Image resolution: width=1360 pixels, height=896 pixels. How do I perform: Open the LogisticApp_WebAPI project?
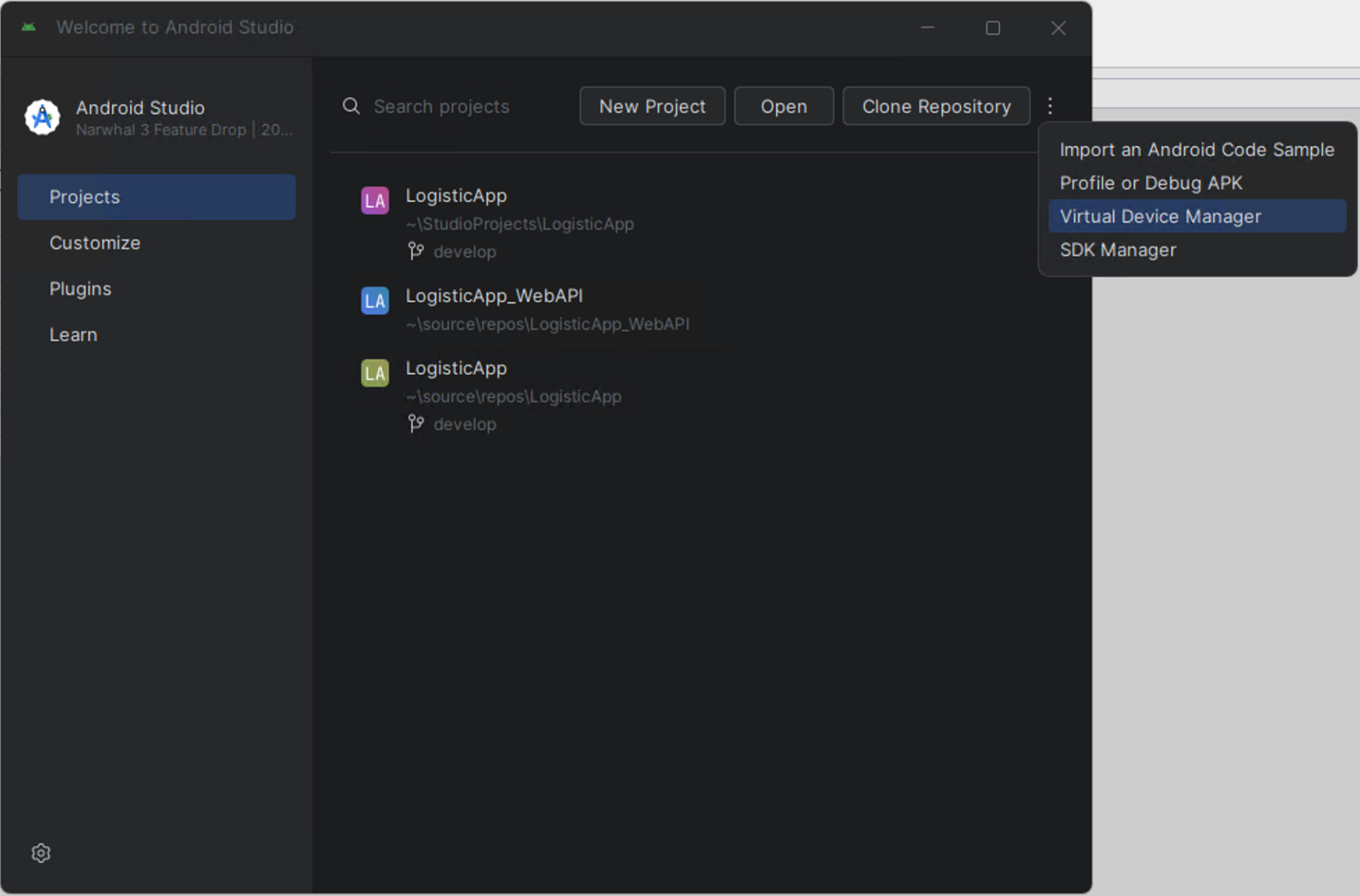(x=494, y=296)
